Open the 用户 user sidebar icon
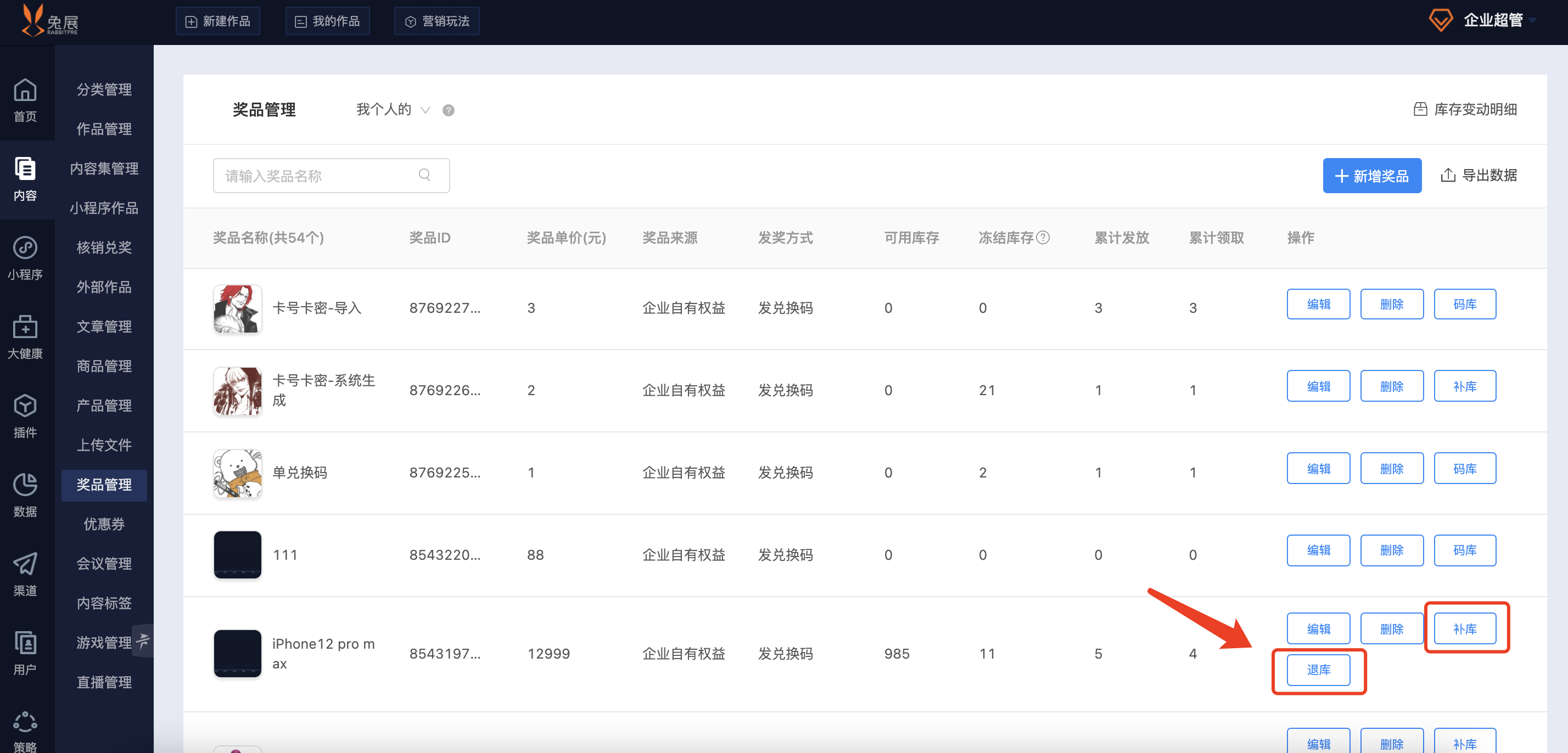Screen dimensions: 1568x753 25,653
